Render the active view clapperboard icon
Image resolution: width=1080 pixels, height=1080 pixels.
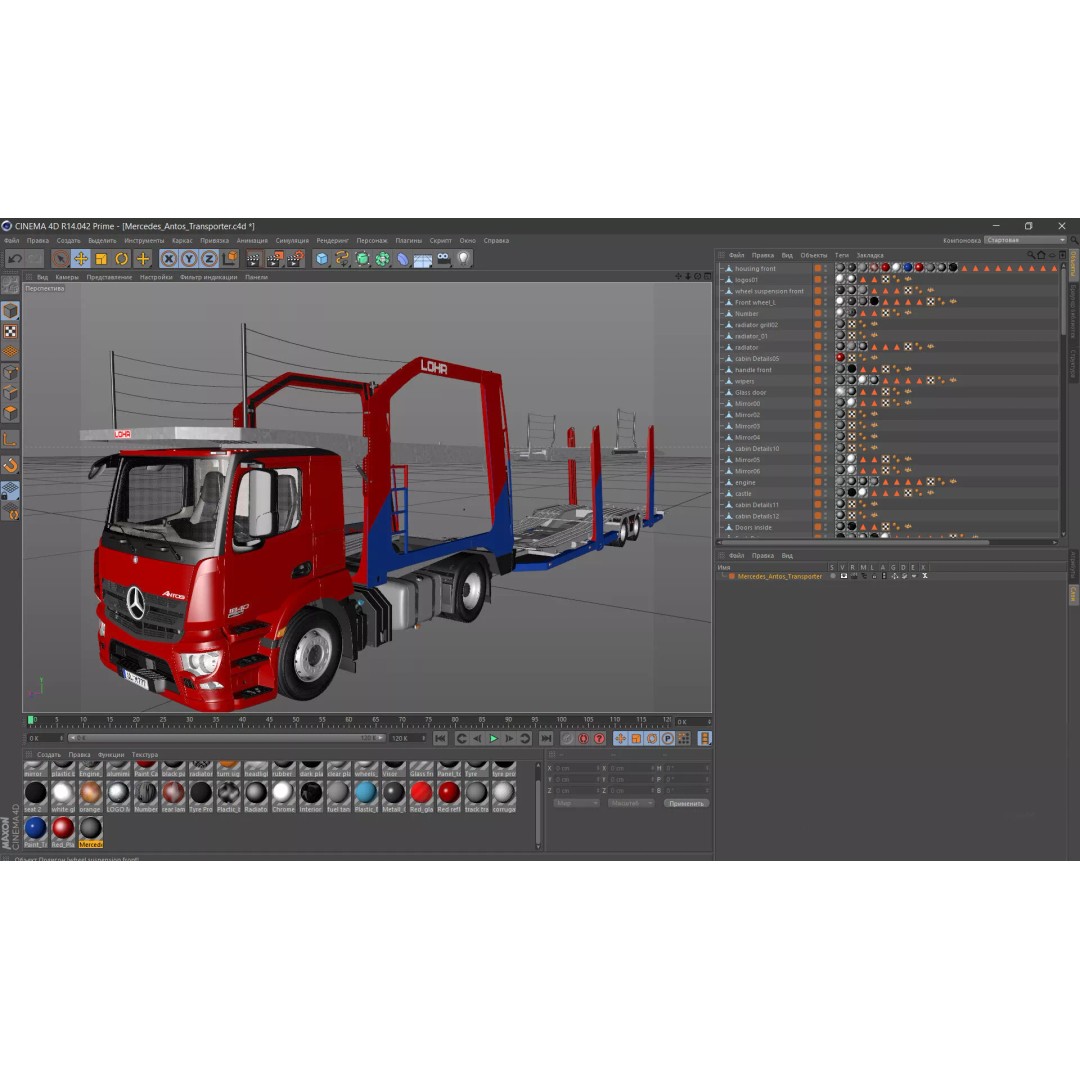pyautogui.click(x=253, y=259)
